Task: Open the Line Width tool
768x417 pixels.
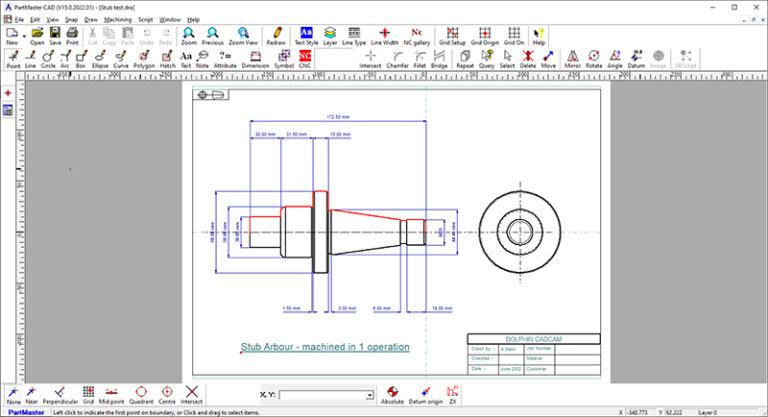Action: [x=384, y=36]
